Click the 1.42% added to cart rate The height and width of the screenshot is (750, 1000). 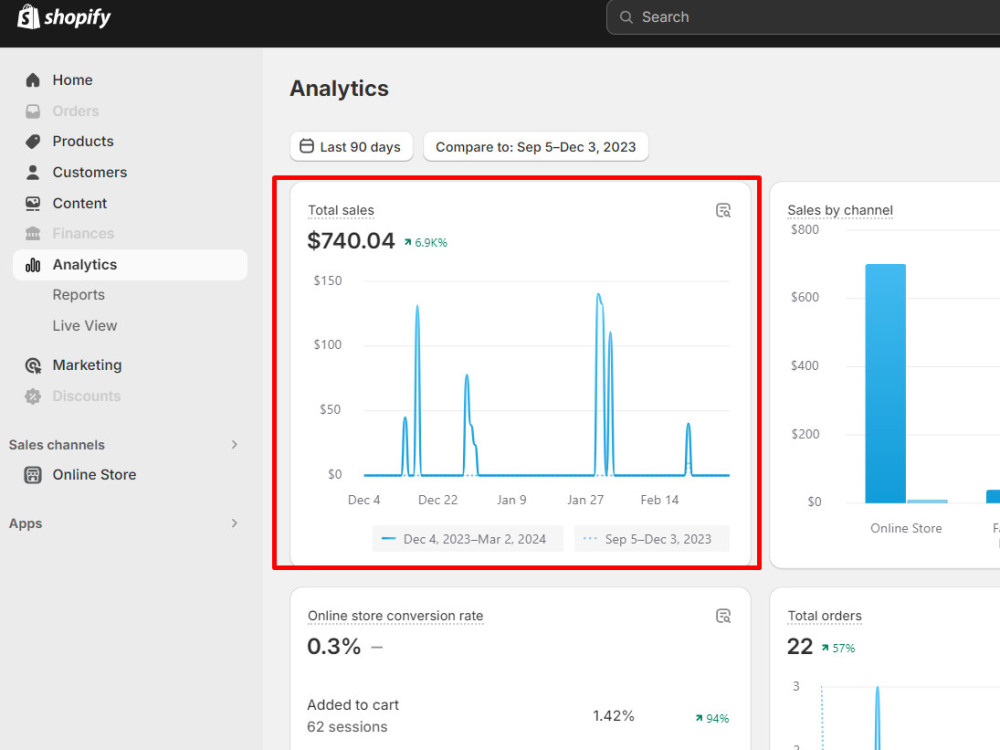pyautogui.click(x=614, y=716)
